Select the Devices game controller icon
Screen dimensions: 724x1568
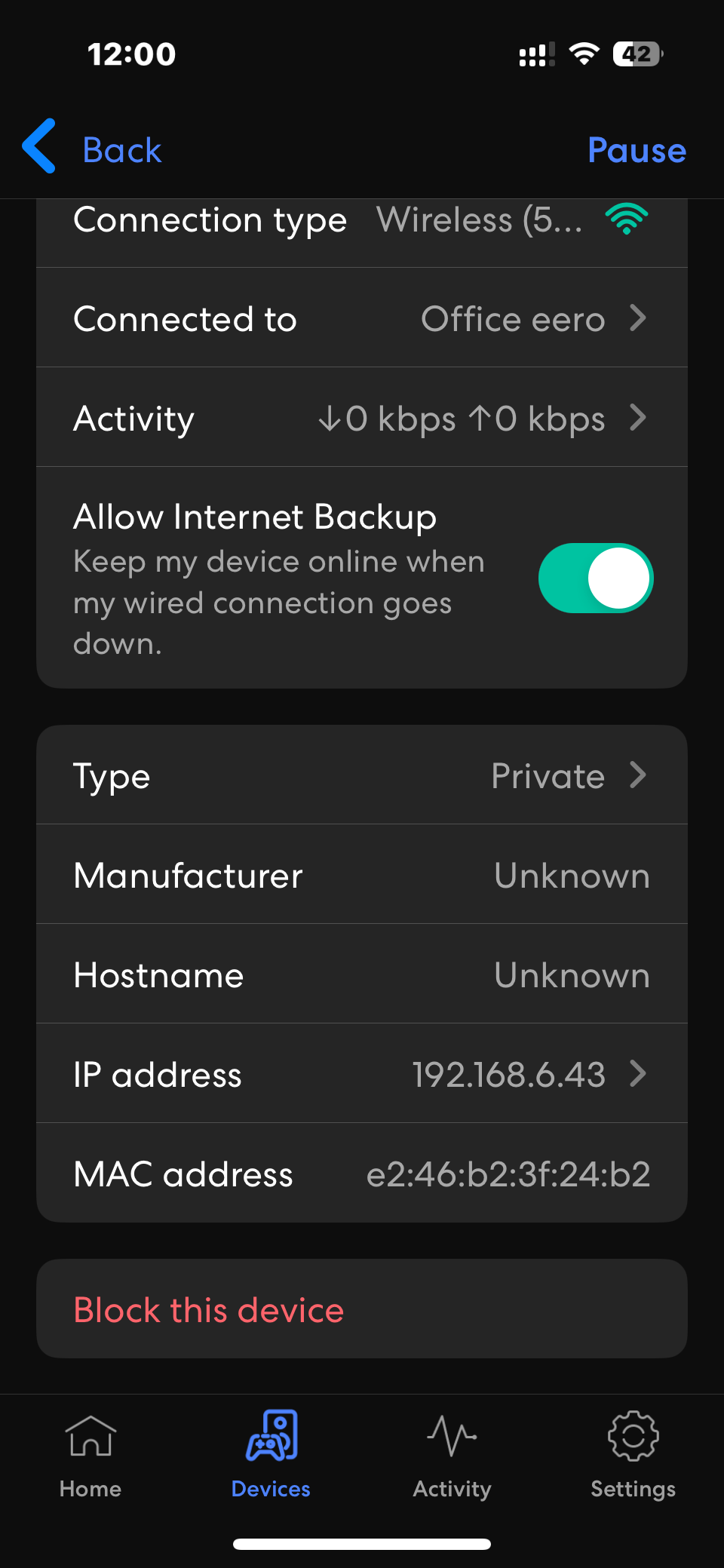(271, 1433)
